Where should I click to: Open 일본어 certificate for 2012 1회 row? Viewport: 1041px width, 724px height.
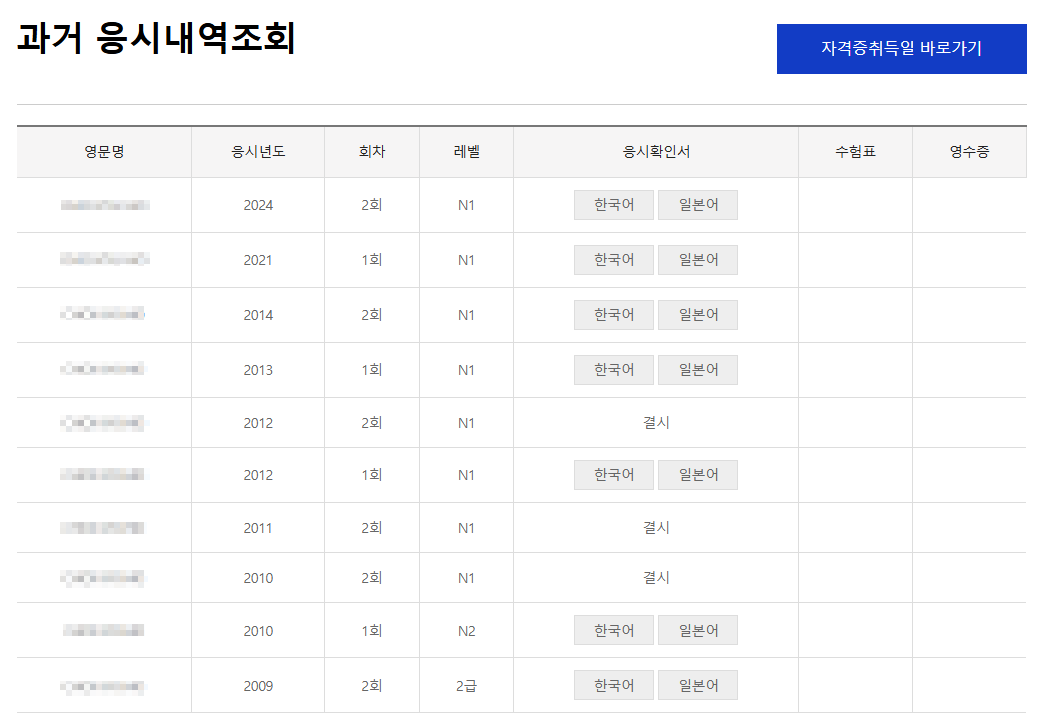point(698,475)
